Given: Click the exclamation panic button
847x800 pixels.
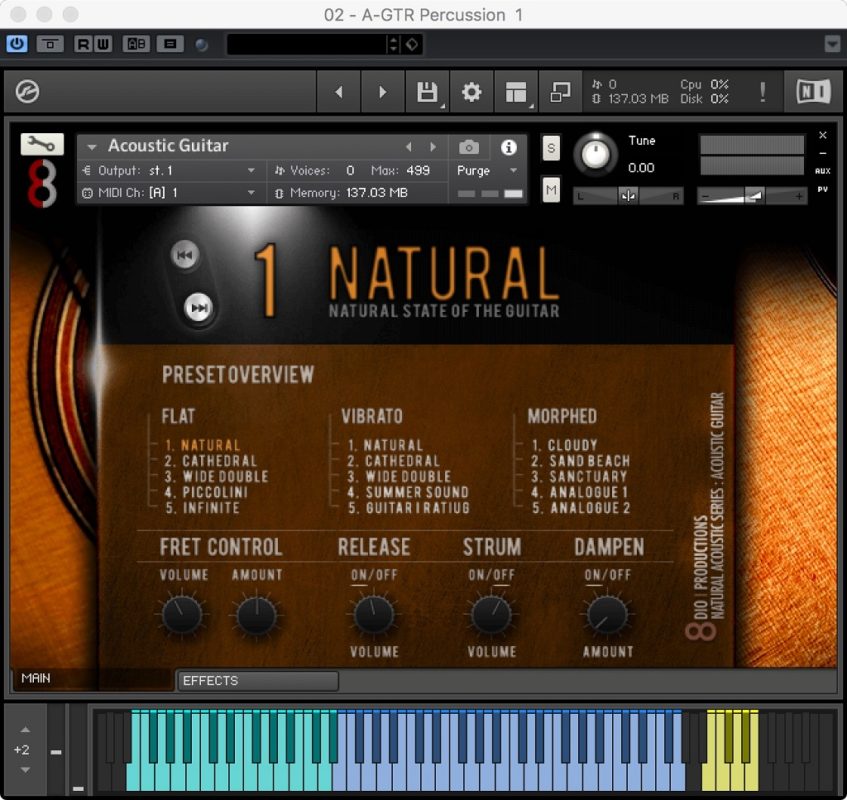Looking at the screenshot, I should coord(762,92).
